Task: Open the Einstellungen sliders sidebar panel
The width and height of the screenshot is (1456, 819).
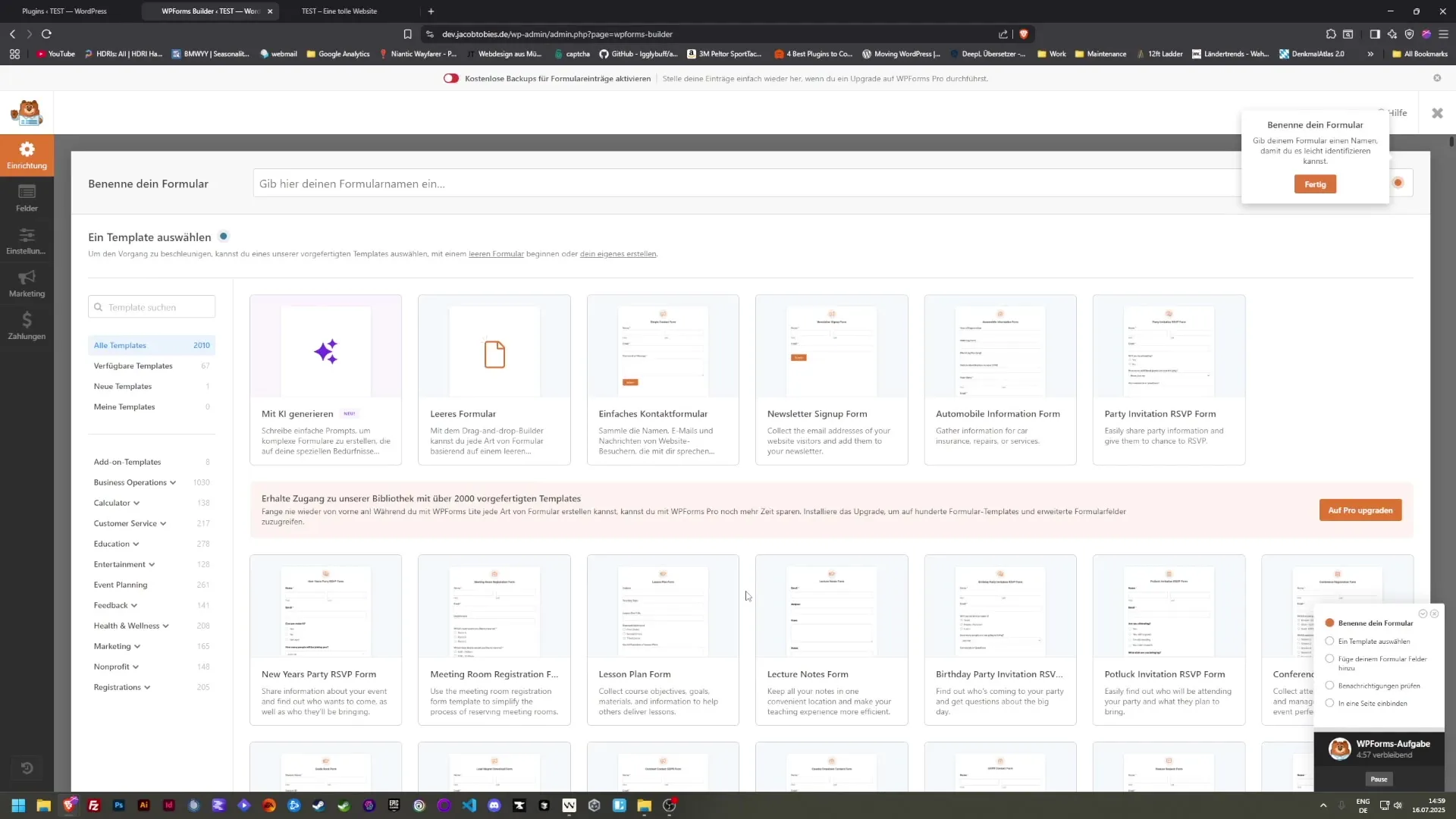Action: pos(27,240)
